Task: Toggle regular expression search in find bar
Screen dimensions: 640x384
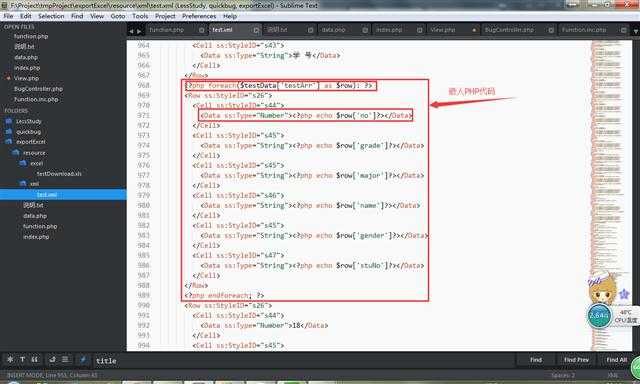Action: (10, 360)
